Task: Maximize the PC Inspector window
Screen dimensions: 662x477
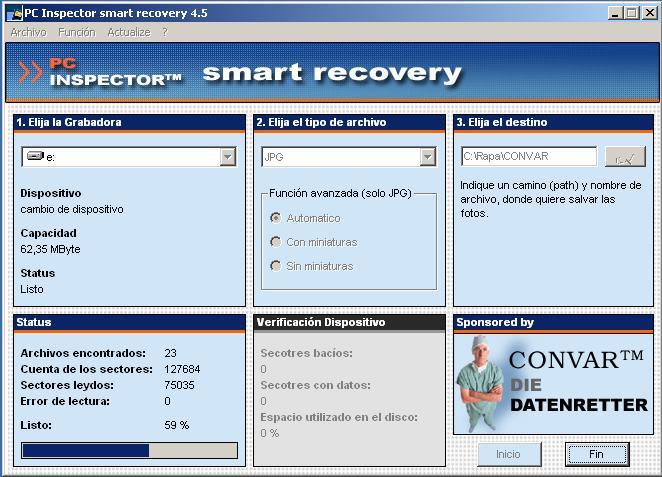Action: tap(632, 13)
